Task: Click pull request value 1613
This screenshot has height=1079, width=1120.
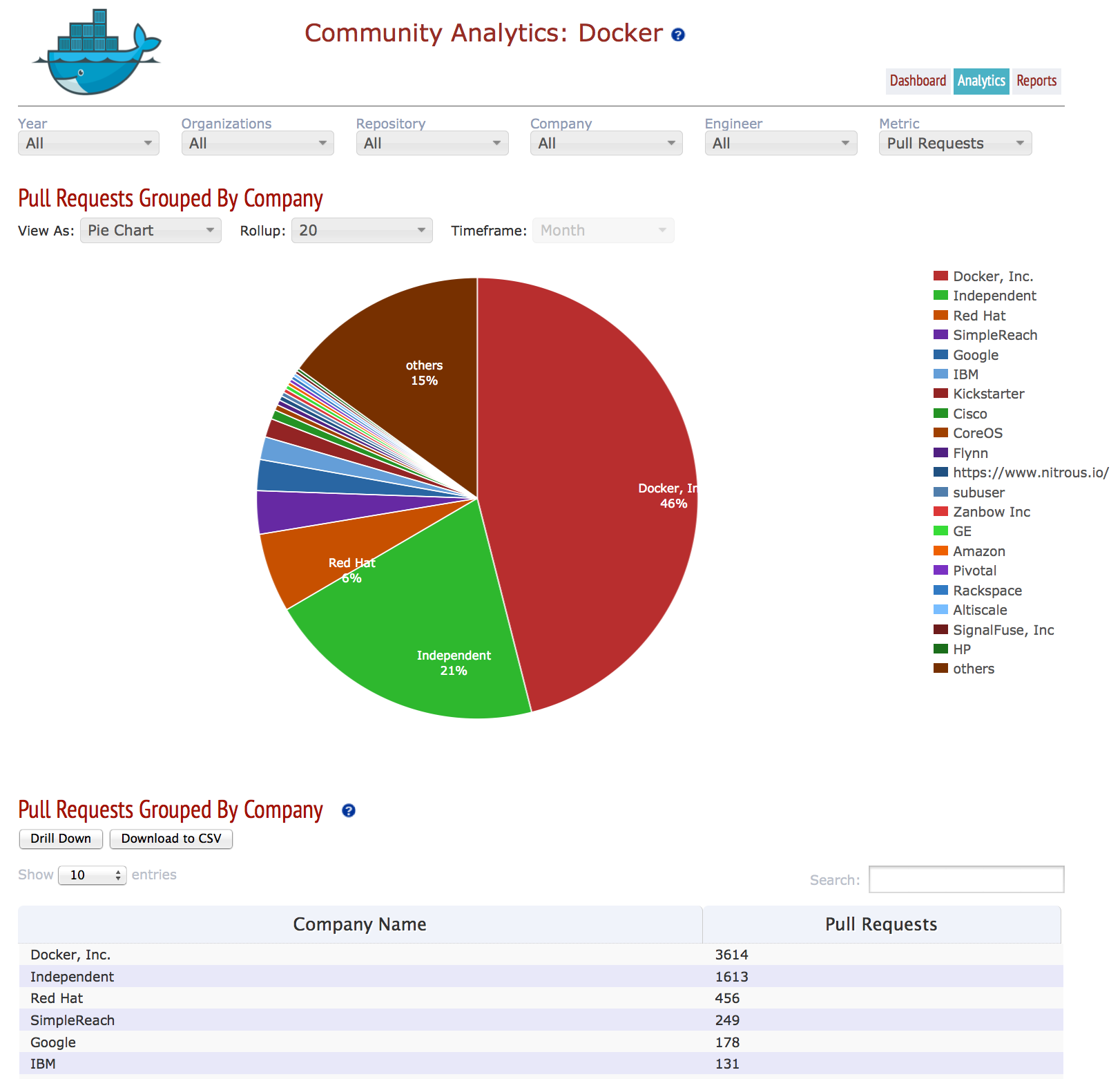Action: click(x=731, y=977)
